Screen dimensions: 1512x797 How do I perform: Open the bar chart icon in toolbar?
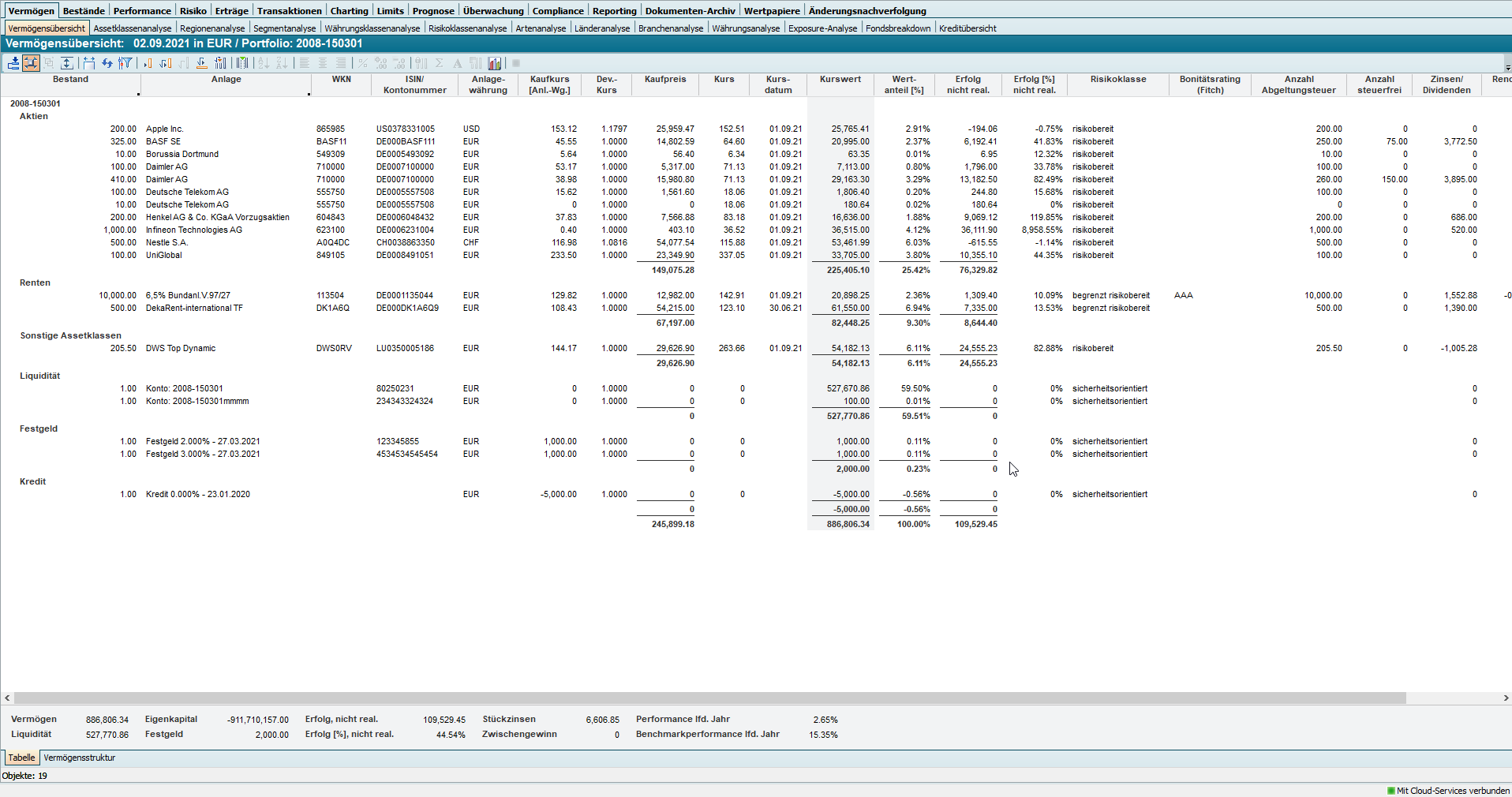click(495, 63)
